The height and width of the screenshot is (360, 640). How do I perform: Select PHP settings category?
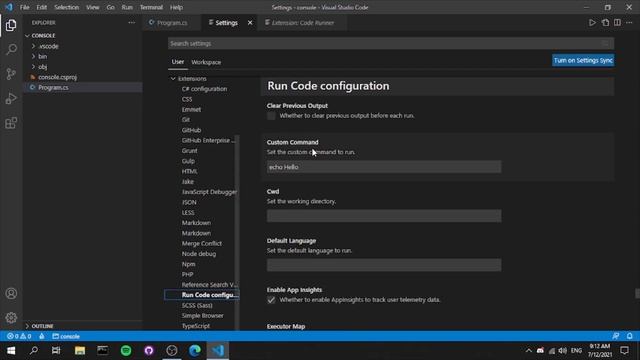pyautogui.click(x=187, y=274)
